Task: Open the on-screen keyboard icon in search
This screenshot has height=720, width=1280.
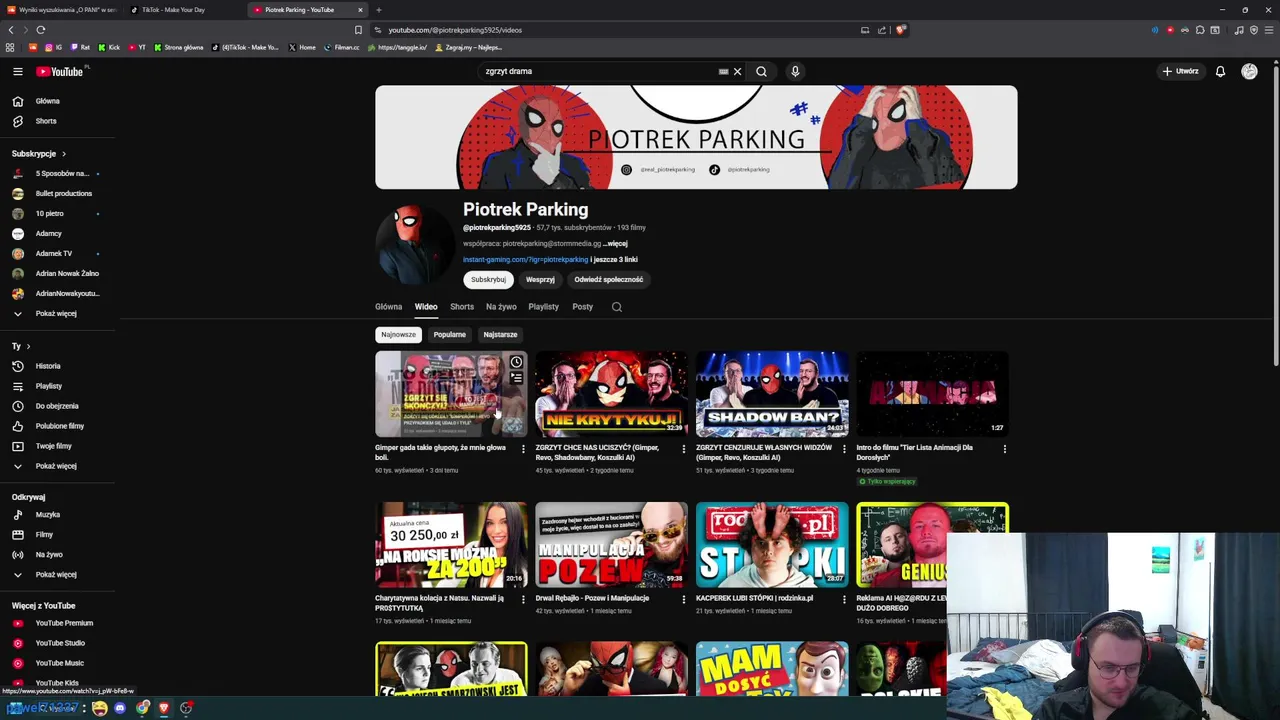Action: point(723,71)
